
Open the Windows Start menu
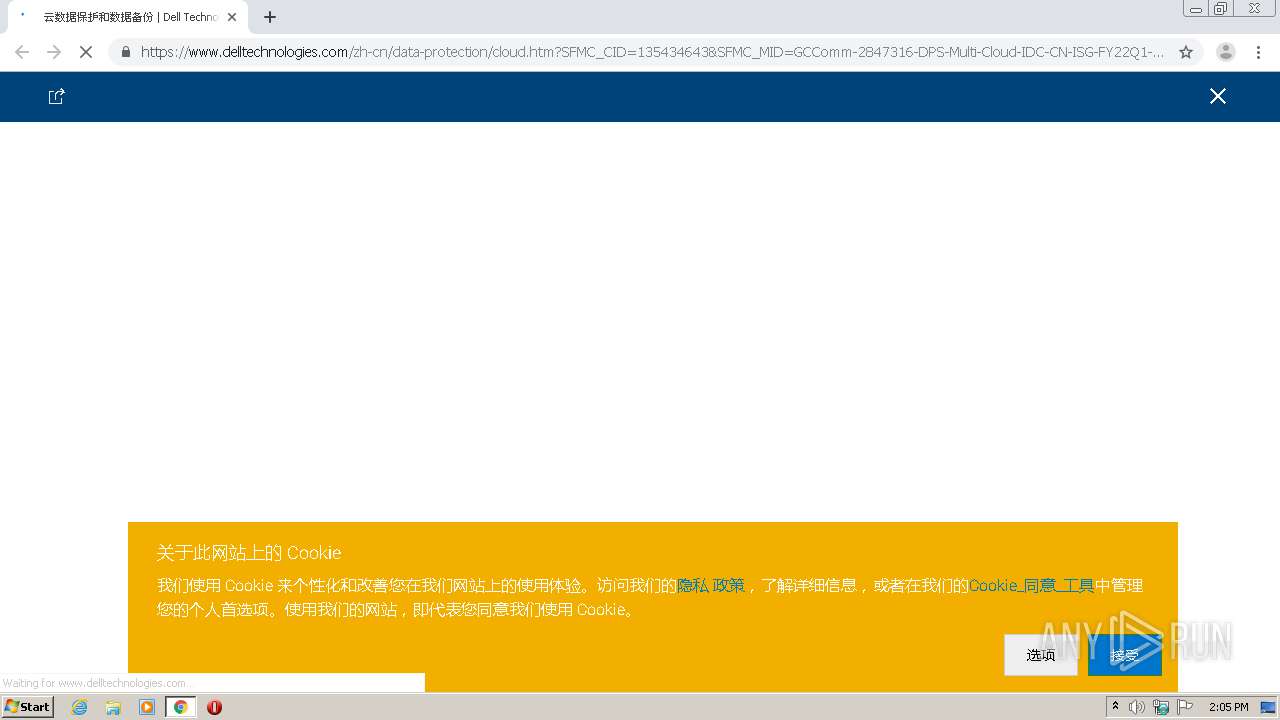click(x=27, y=707)
